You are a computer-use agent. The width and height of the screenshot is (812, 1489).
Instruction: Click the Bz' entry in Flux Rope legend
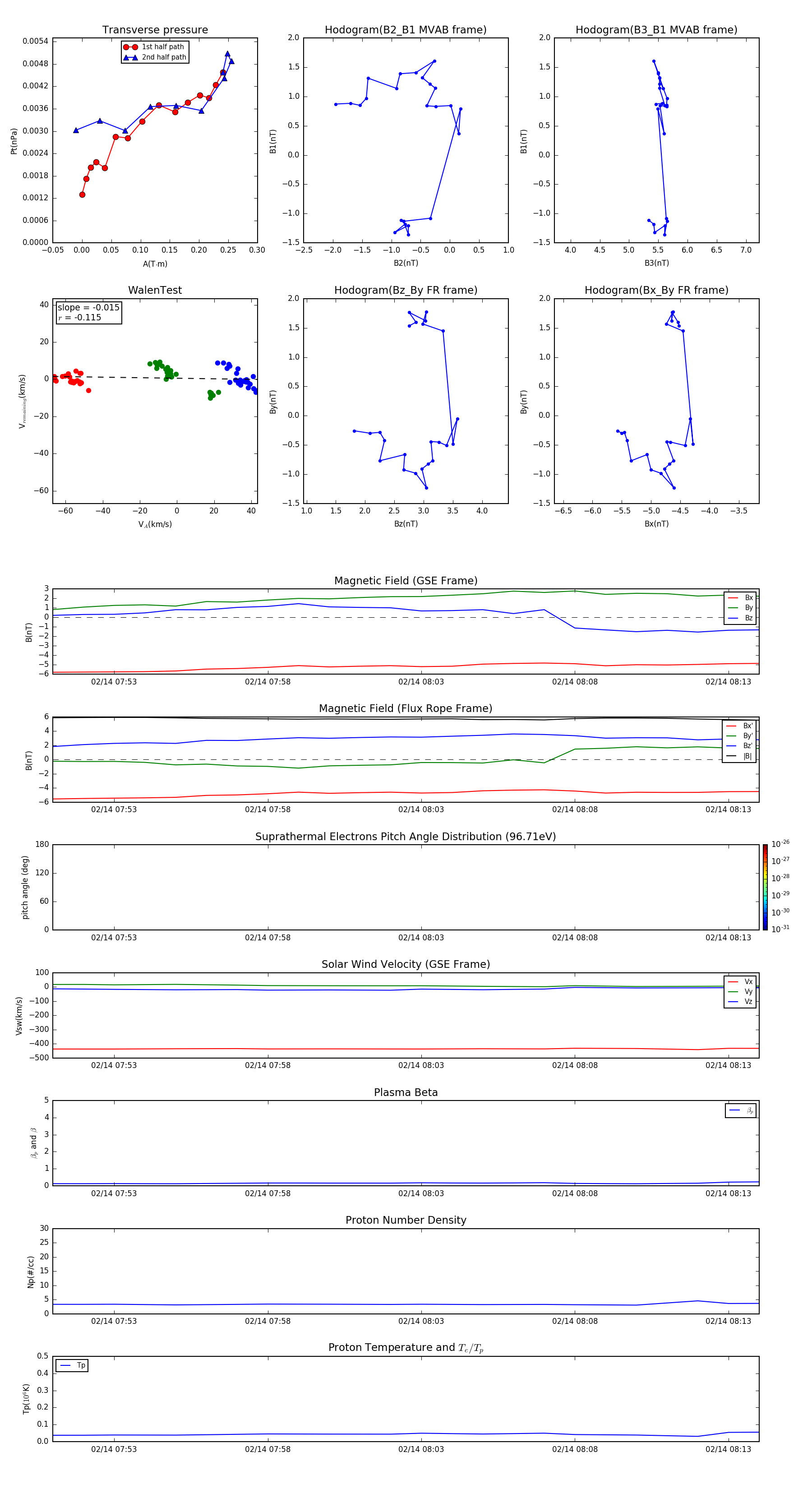[739, 746]
